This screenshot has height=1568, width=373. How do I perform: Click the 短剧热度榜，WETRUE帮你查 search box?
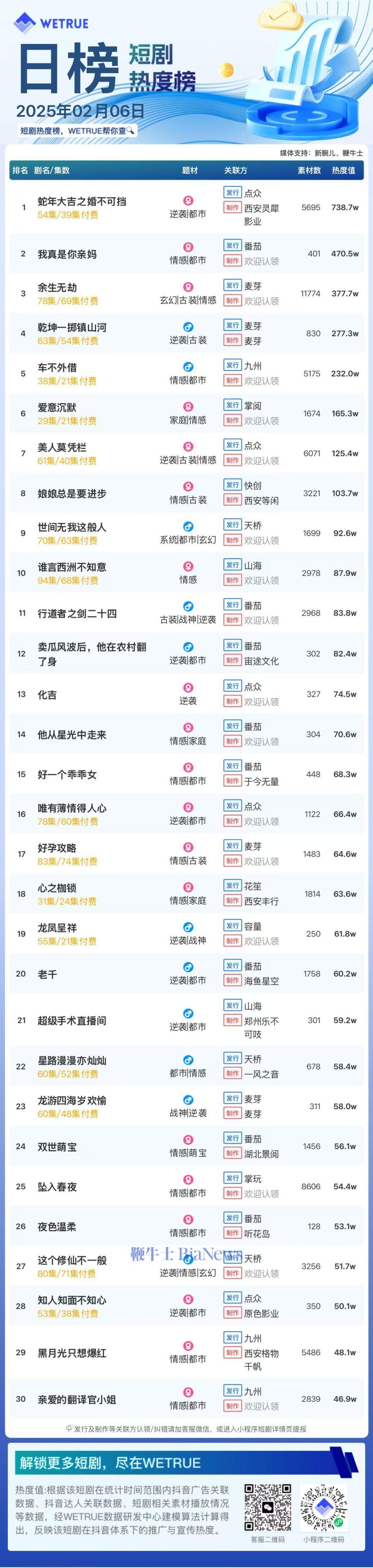pyautogui.click(x=77, y=130)
